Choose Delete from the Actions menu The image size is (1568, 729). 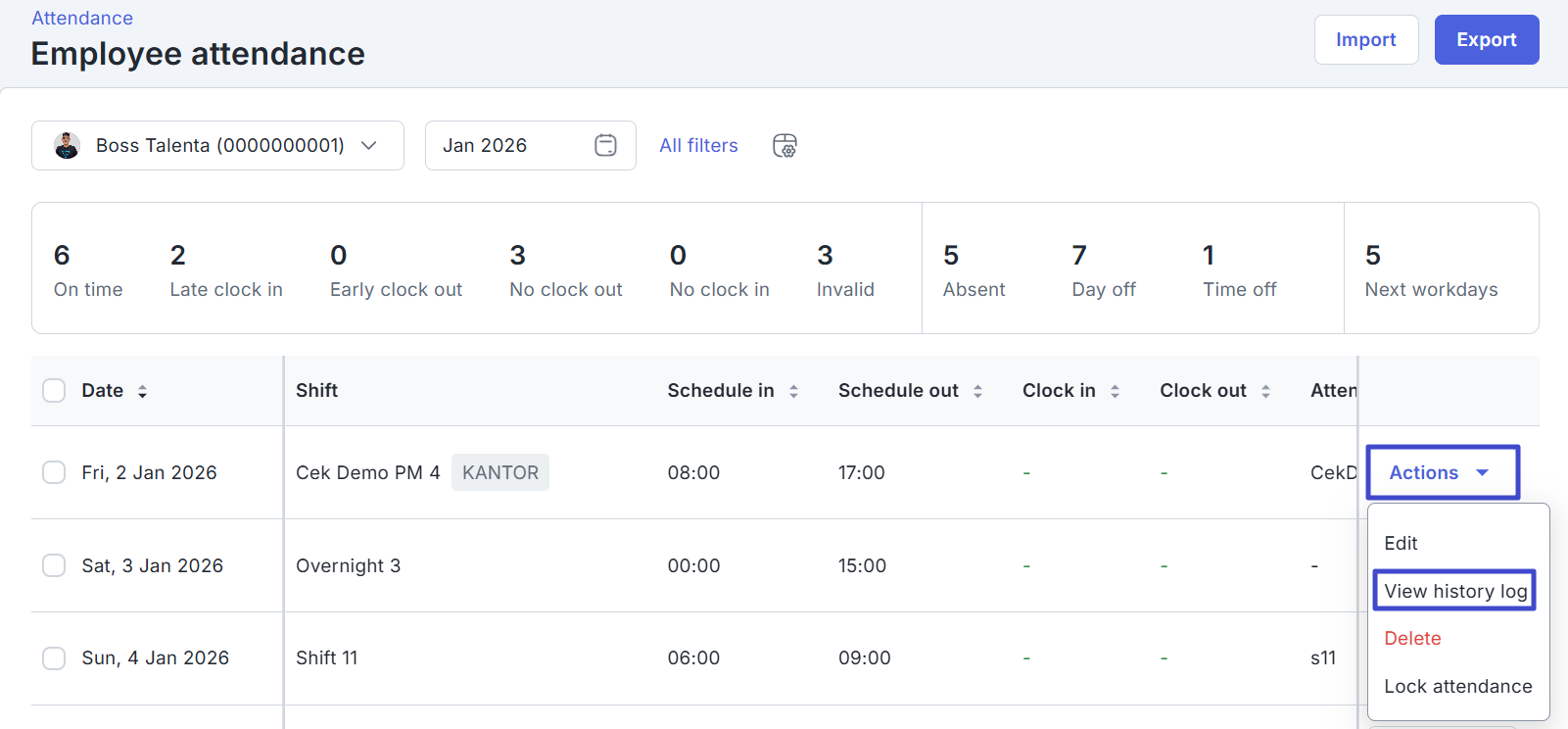click(x=1412, y=638)
